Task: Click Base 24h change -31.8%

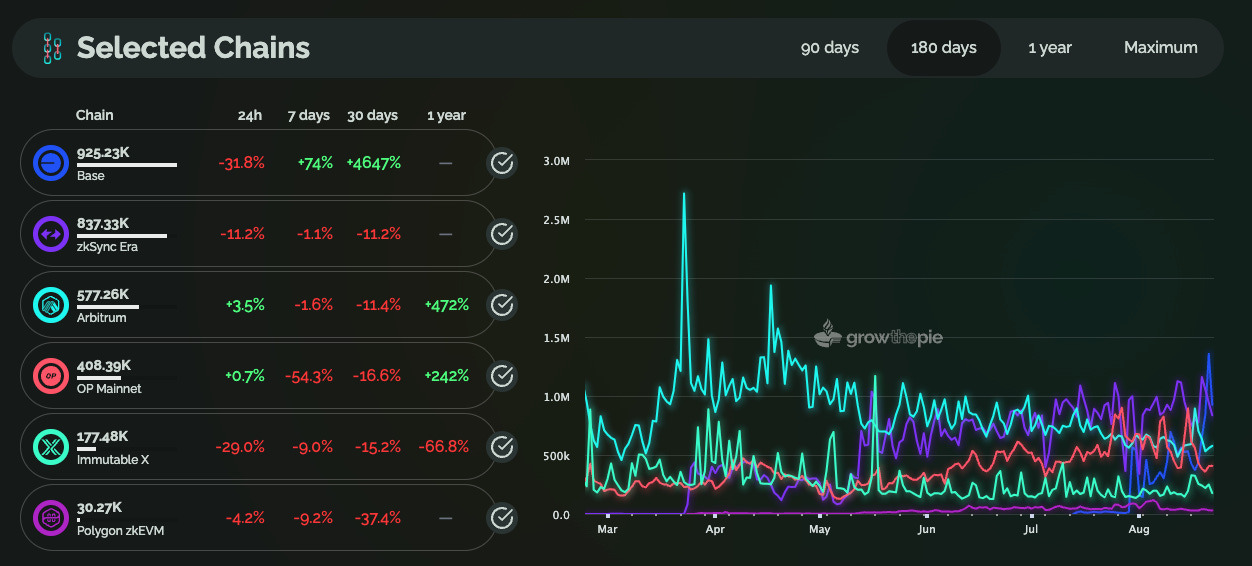Action: click(243, 163)
